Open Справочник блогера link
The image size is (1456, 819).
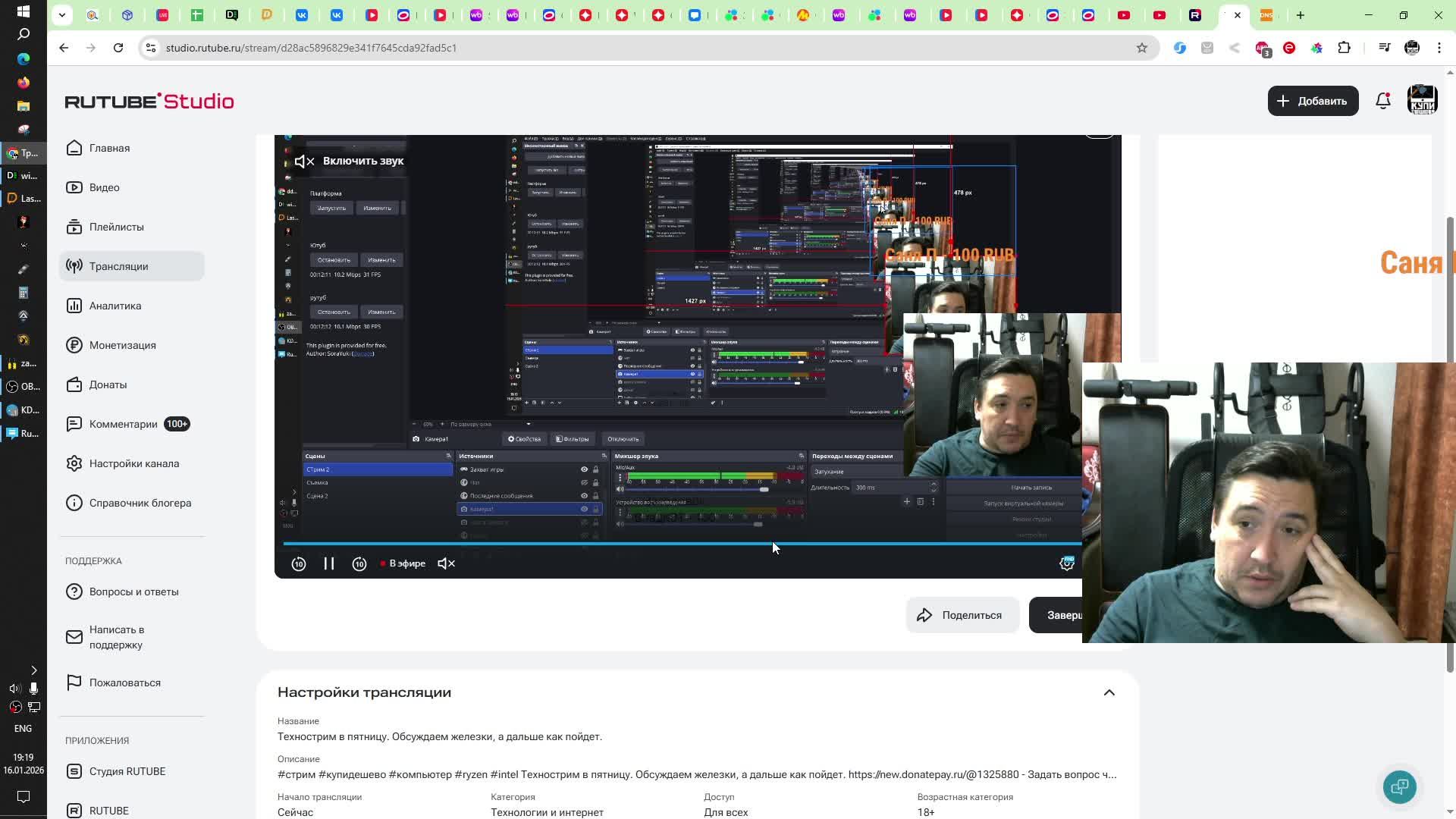140,503
